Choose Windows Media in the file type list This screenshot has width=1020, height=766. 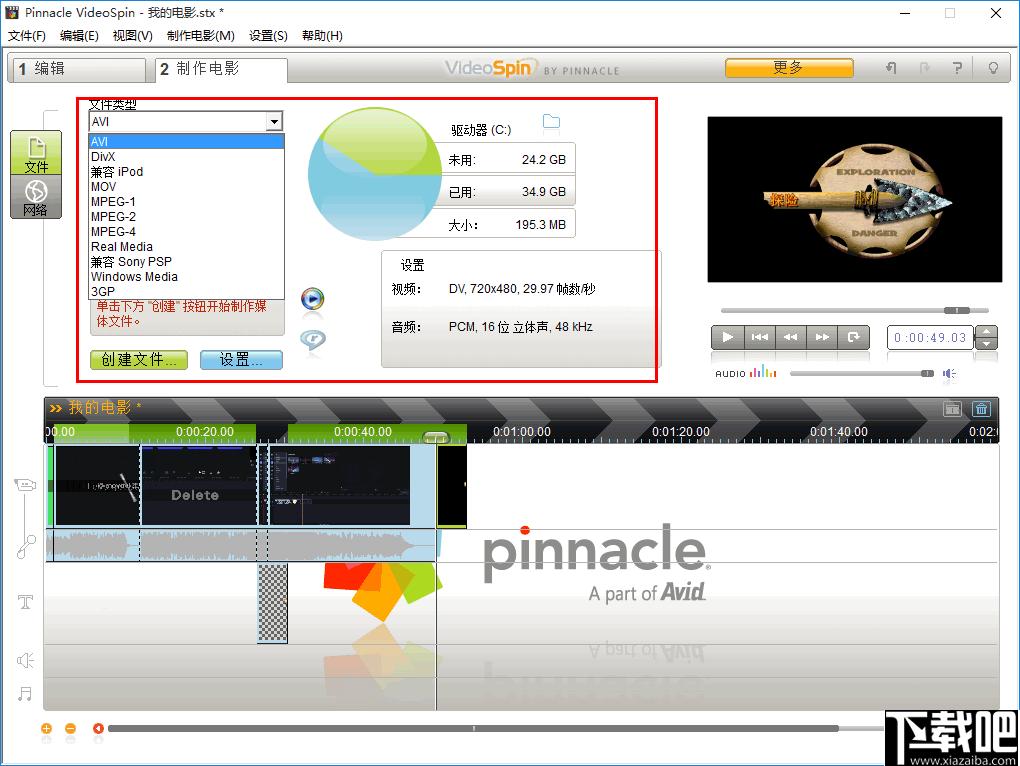tap(187, 276)
